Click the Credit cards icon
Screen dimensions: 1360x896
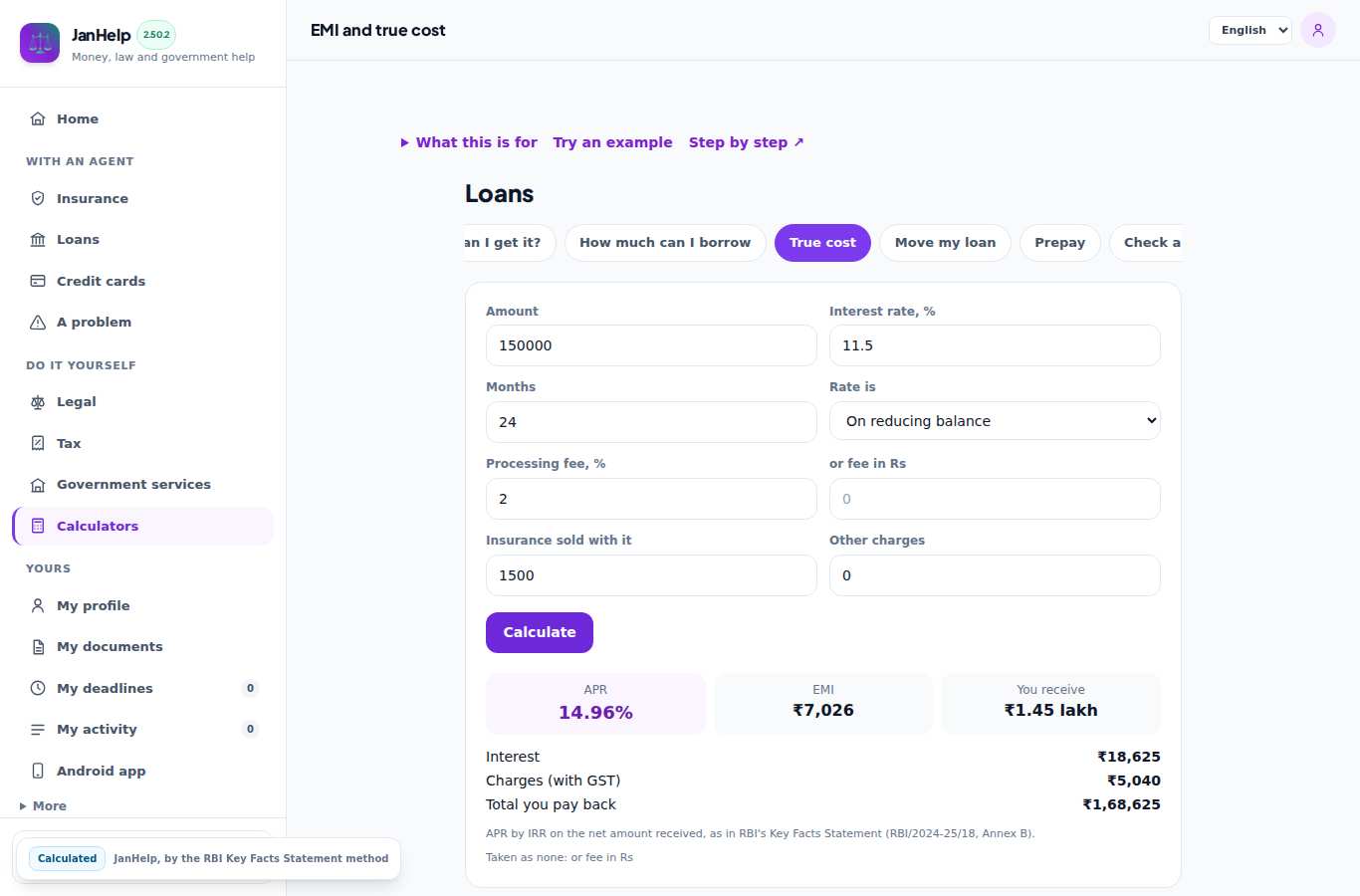click(x=38, y=281)
